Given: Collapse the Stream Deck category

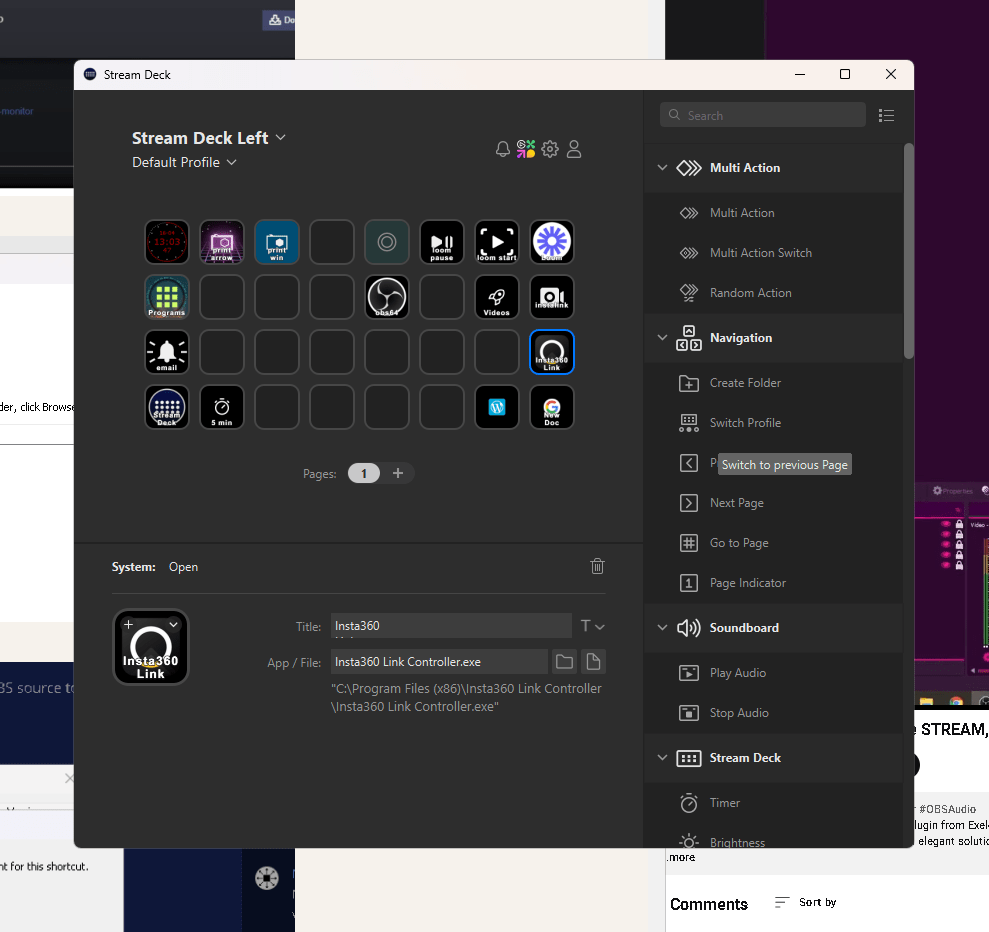Looking at the screenshot, I should click(662, 757).
